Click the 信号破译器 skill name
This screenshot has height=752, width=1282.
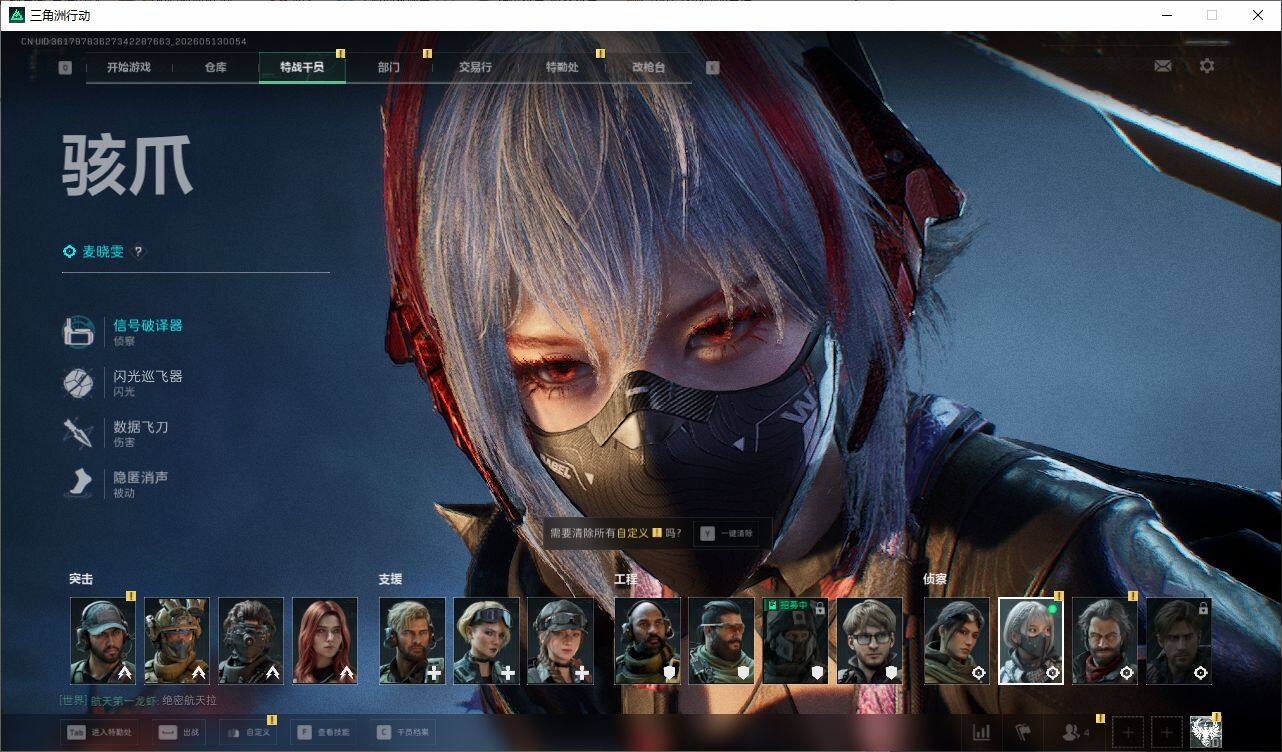(x=147, y=325)
